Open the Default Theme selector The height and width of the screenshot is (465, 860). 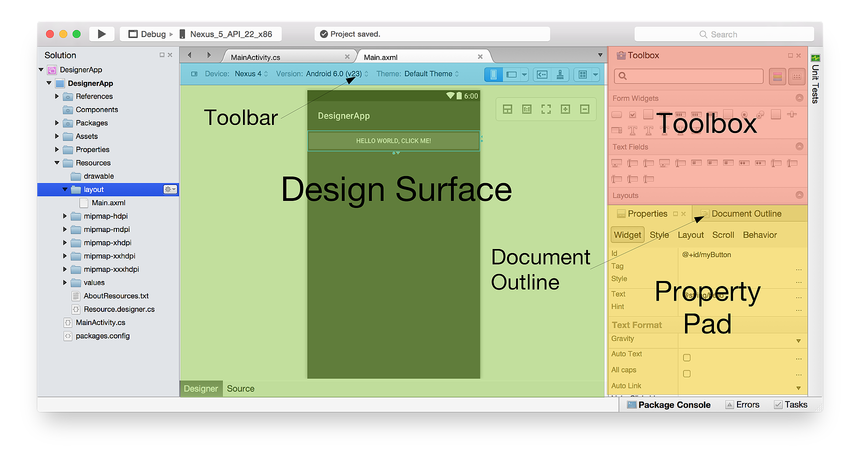[x=432, y=74]
